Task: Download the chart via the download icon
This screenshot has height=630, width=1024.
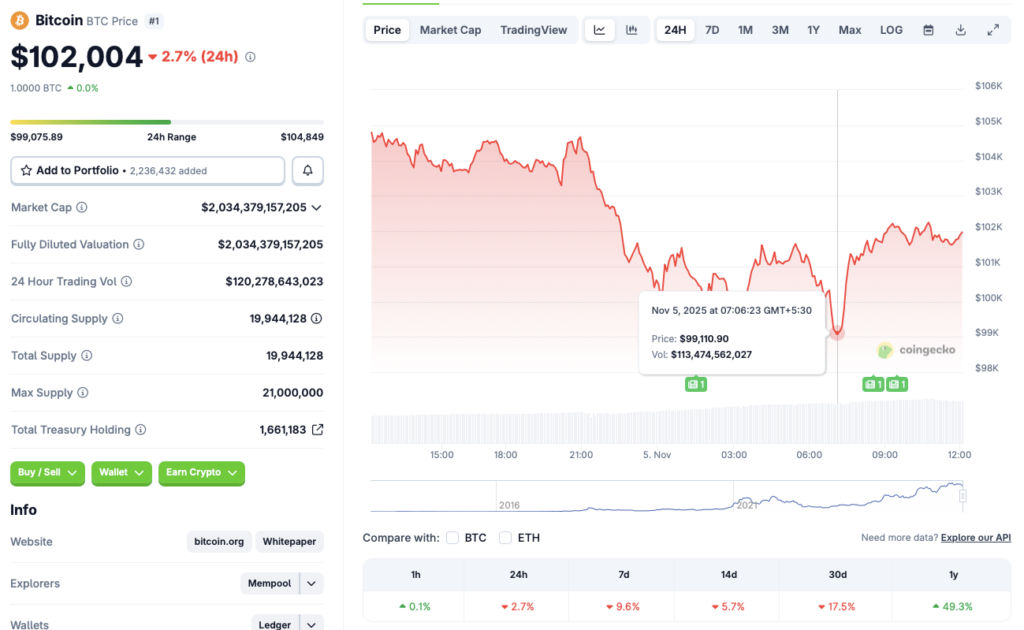Action: [x=961, y=30]
